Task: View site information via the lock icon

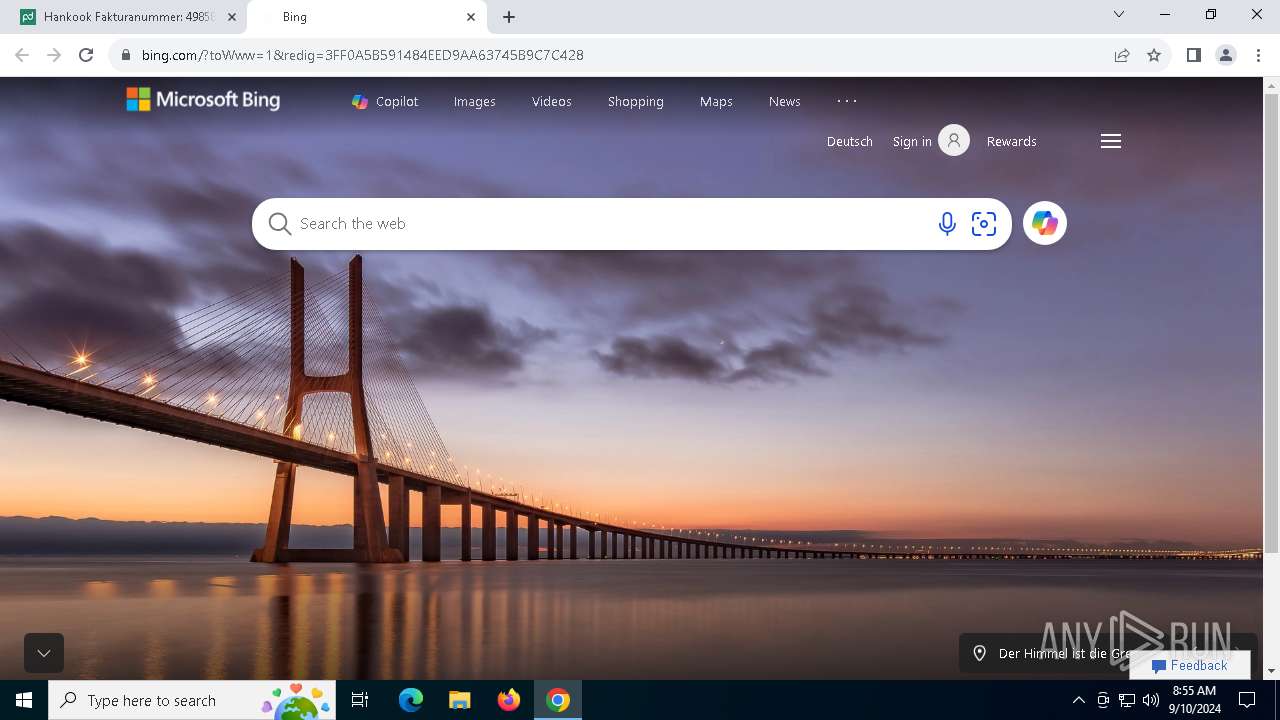Action: click(126, 55)
